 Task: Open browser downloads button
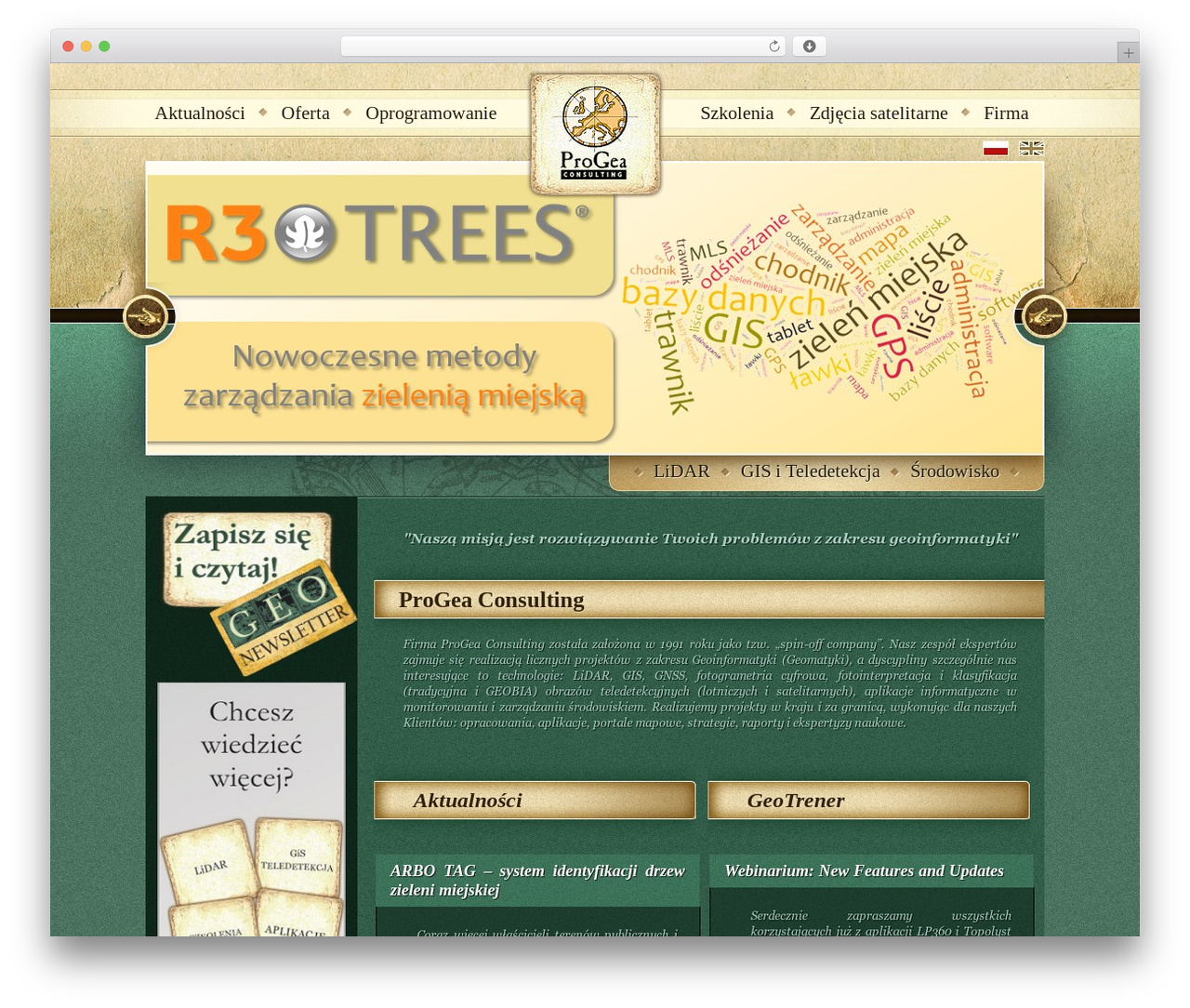[809, 46]
